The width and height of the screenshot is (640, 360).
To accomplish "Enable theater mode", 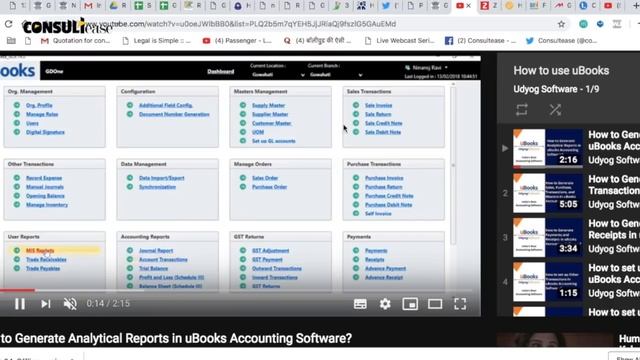I will pyautogui.click(x=435, y=304).
